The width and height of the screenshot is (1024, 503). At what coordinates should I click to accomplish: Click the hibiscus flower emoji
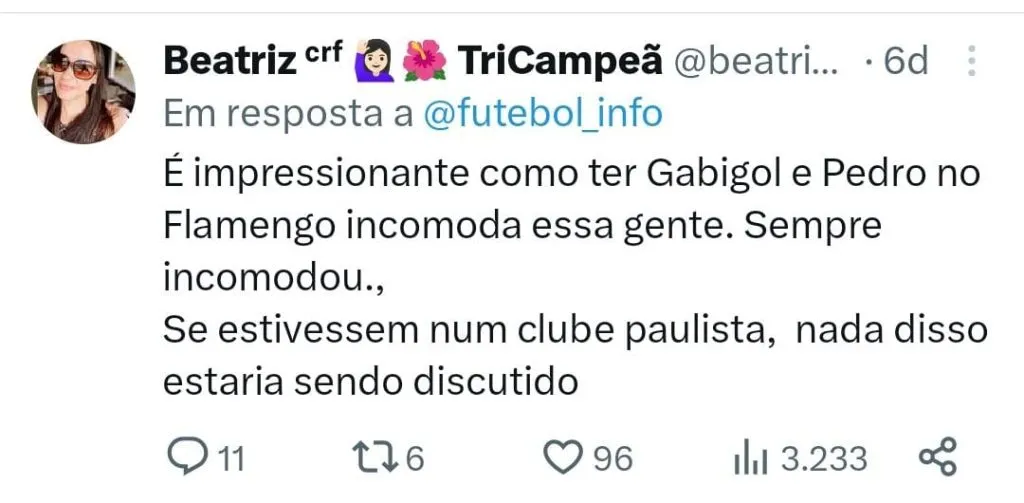tap(424, 61)
